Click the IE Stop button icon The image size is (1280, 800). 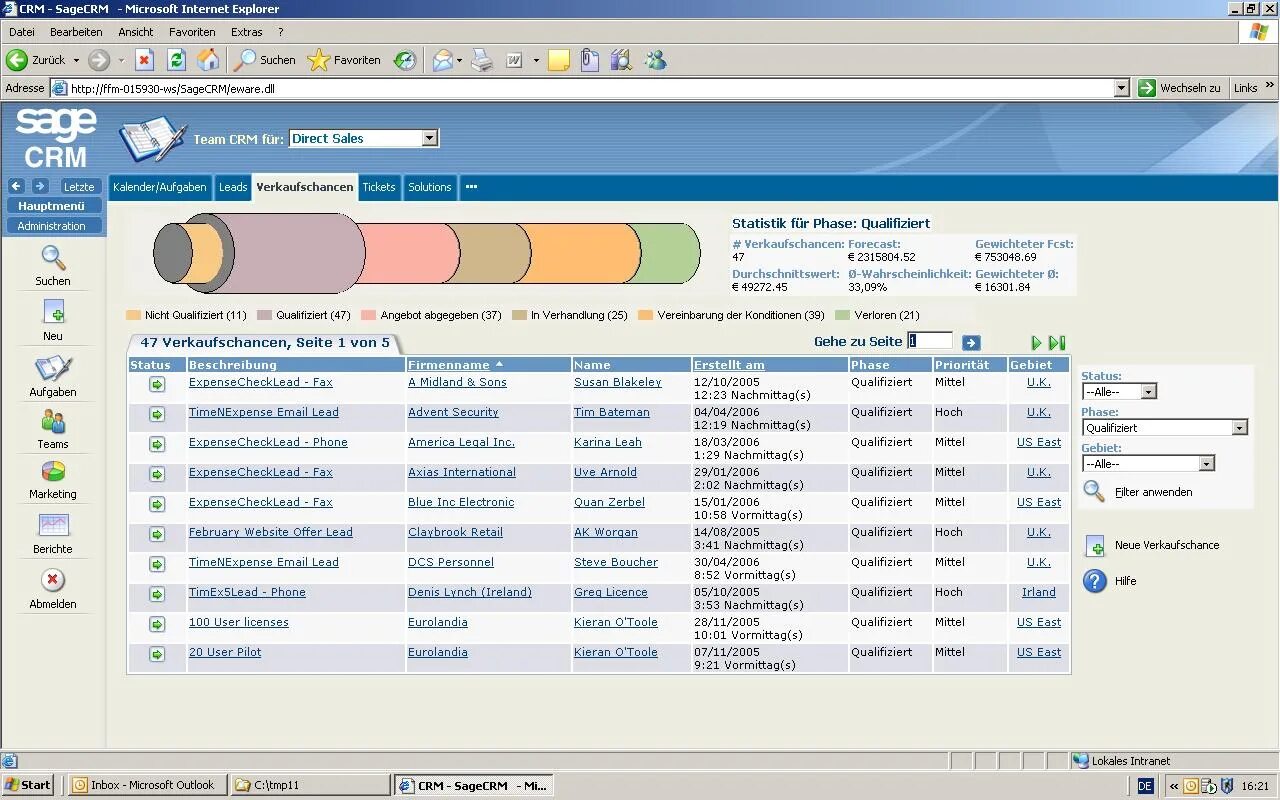(x=144, y=60)
